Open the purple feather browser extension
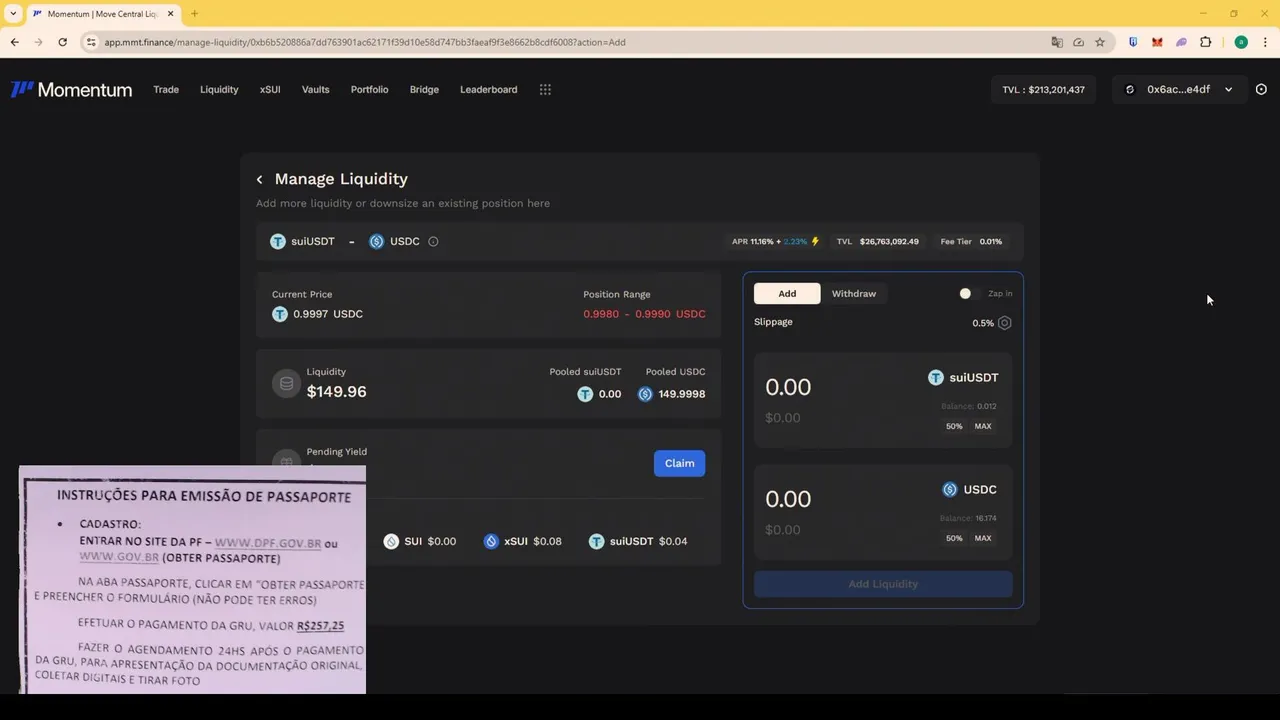 pos(1181,42)
